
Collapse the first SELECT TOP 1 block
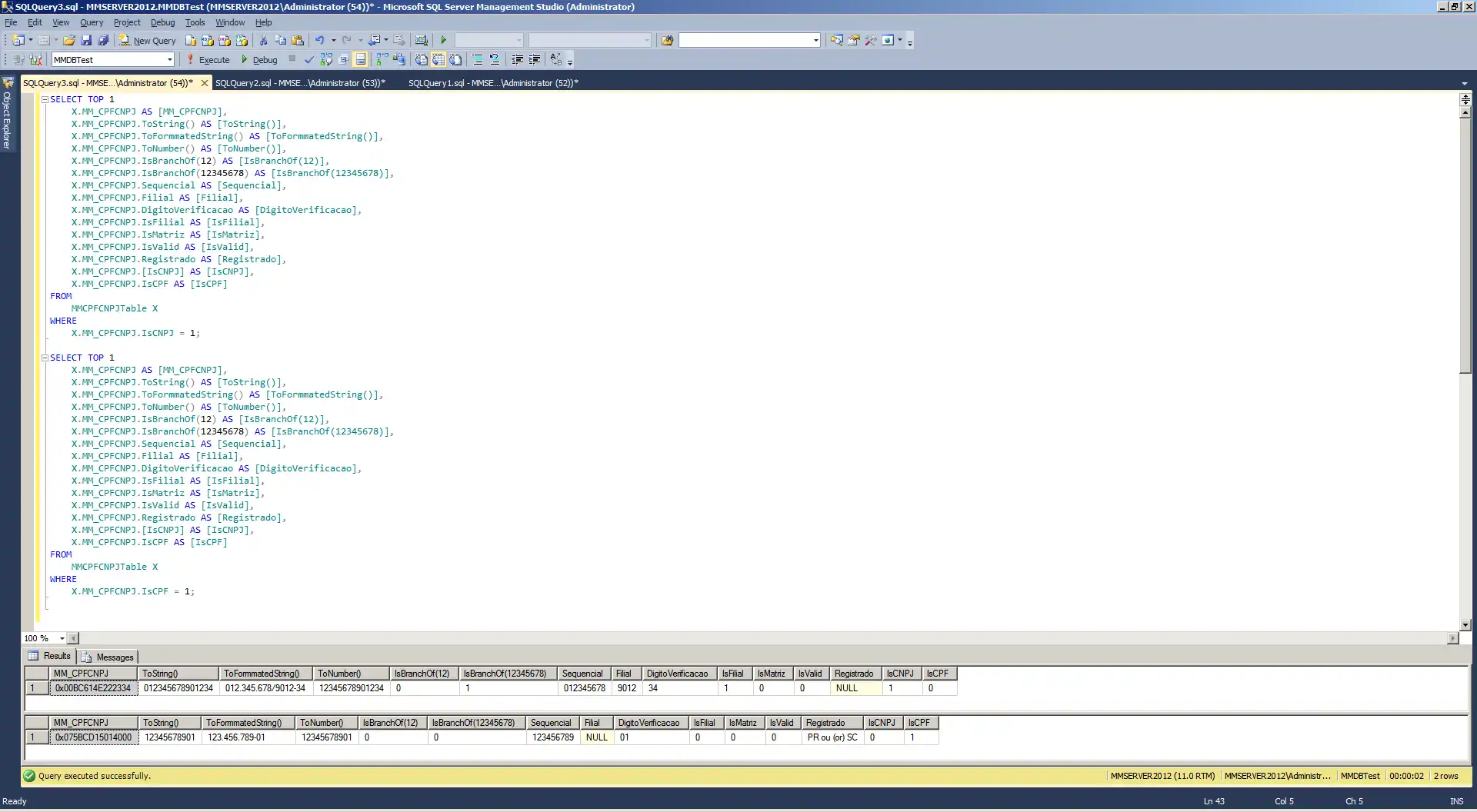pos(45,99)
